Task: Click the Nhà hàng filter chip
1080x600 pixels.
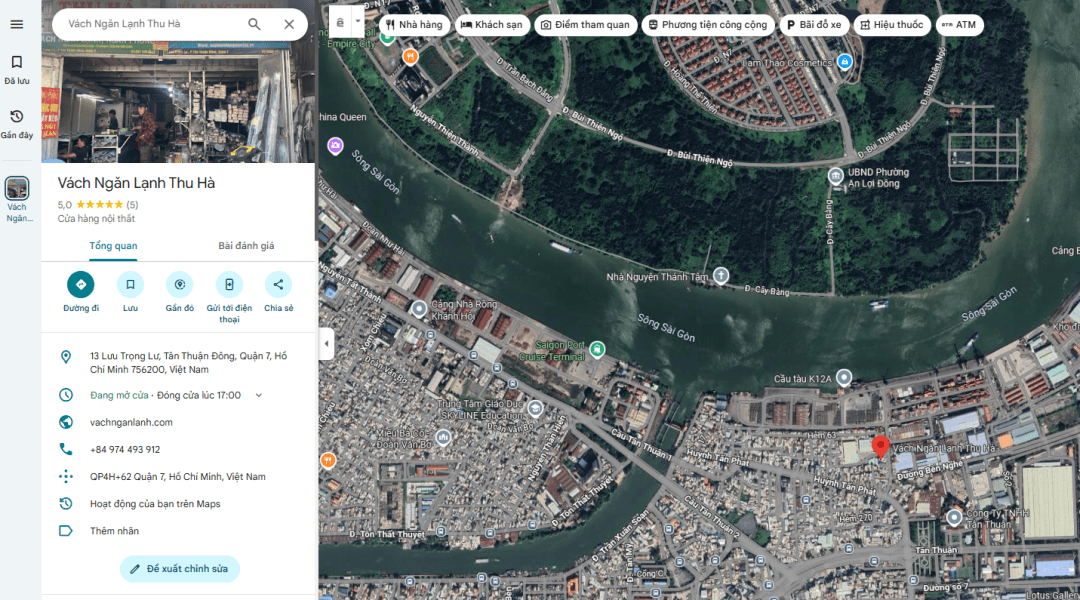Action: coord(414,25)
